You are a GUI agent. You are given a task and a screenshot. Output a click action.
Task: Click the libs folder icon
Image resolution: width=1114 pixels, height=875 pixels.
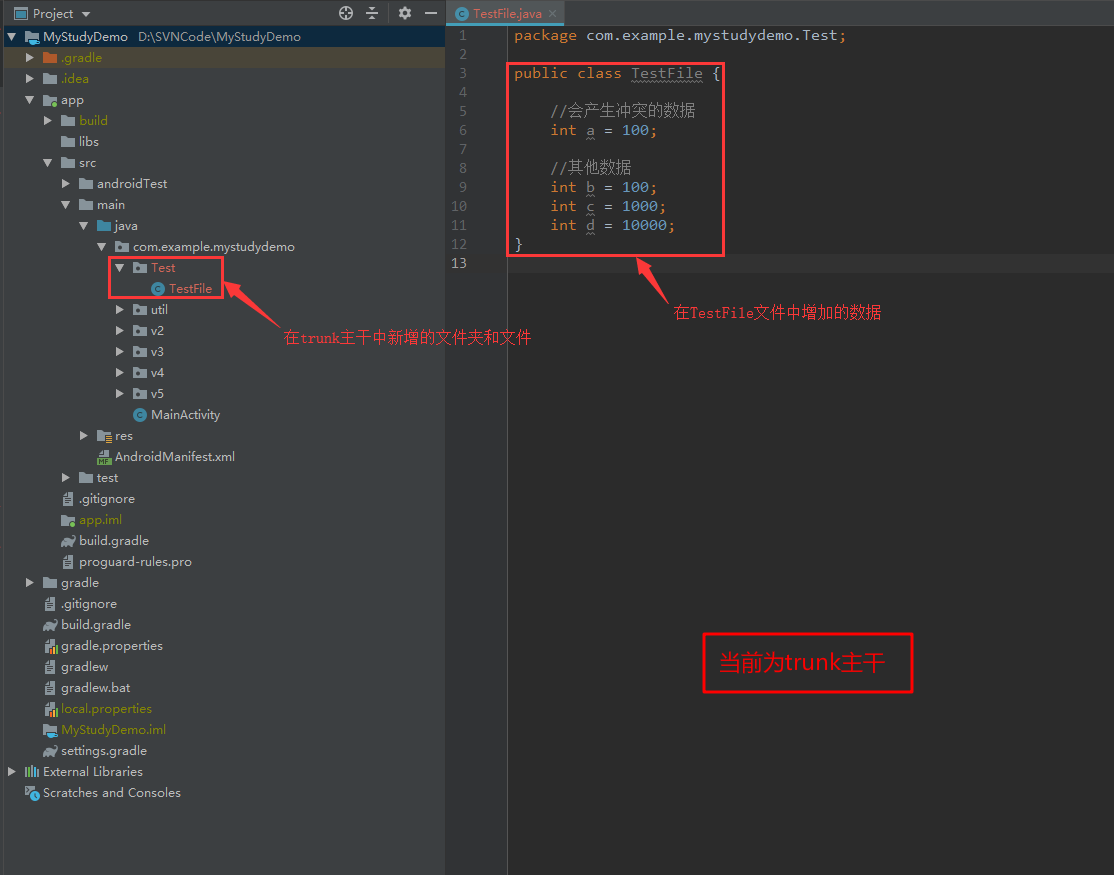pyautogui.click(x=68, y=141)
